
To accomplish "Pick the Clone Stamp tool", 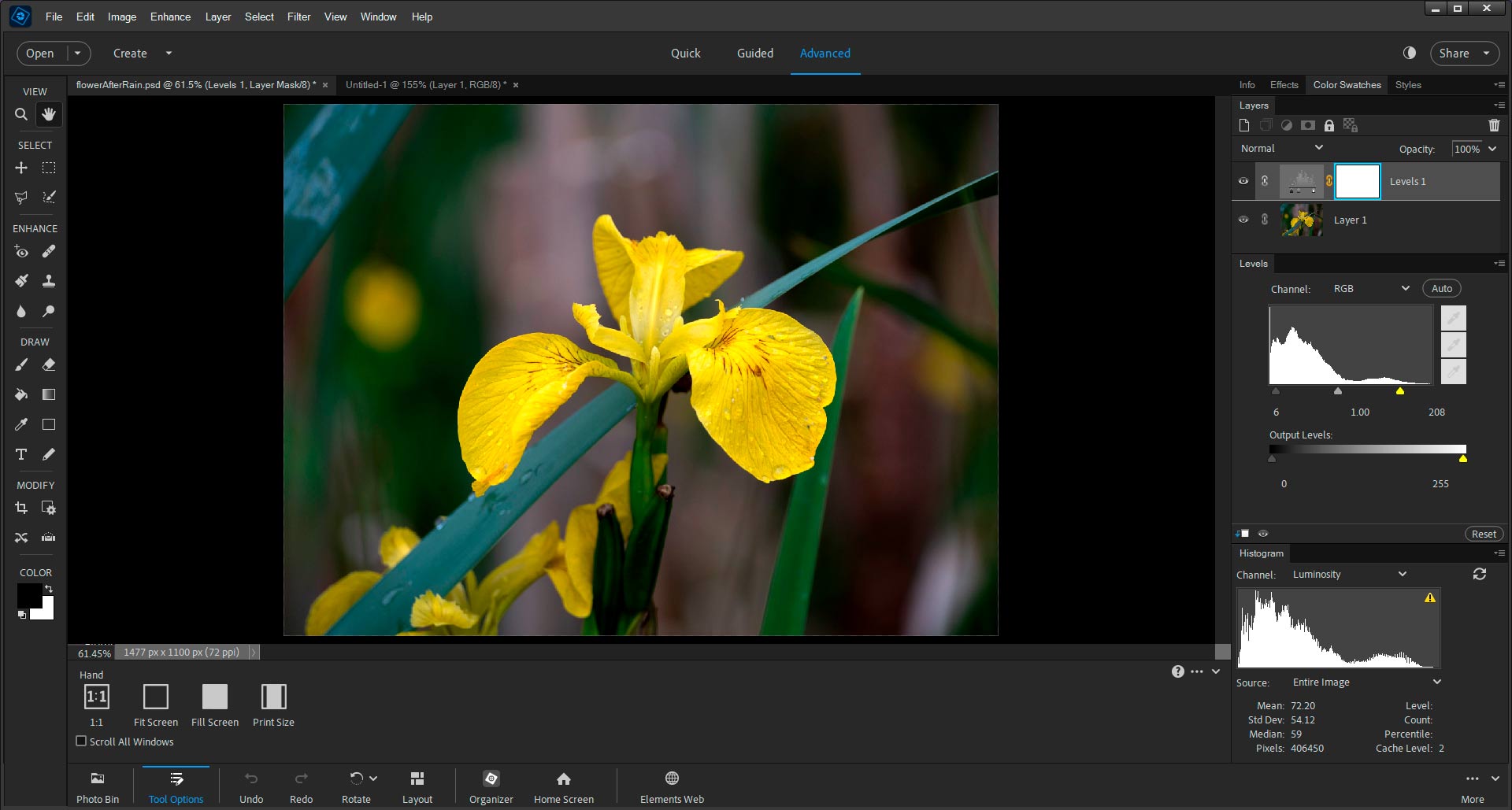I will pos(49,281).
